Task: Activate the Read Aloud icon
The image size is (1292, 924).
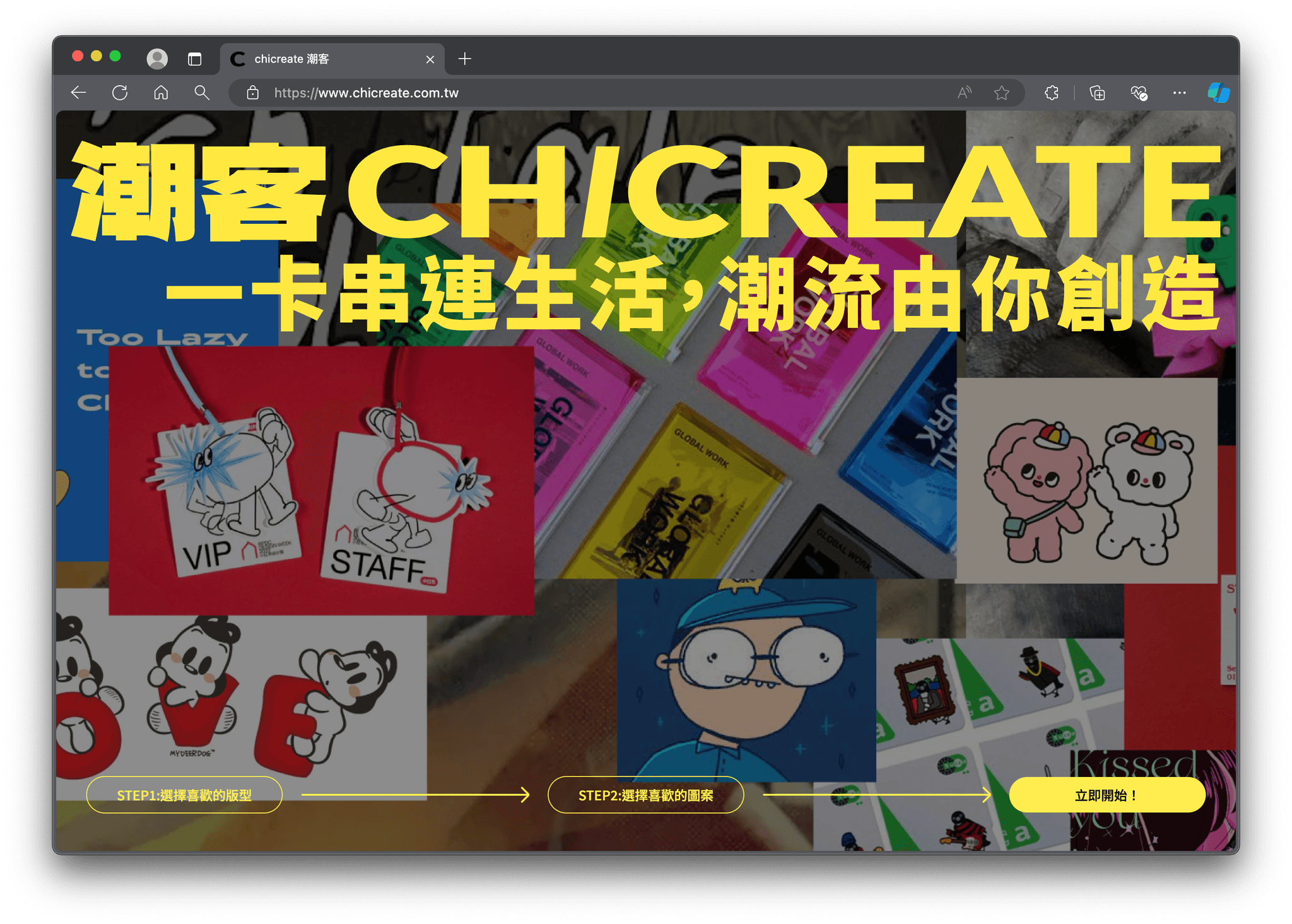Action: (x=964, y=93)
